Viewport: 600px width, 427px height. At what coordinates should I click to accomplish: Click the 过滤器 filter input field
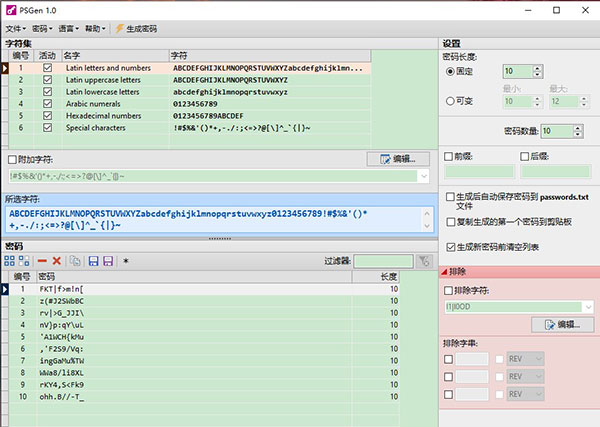(x=383, y=261)
